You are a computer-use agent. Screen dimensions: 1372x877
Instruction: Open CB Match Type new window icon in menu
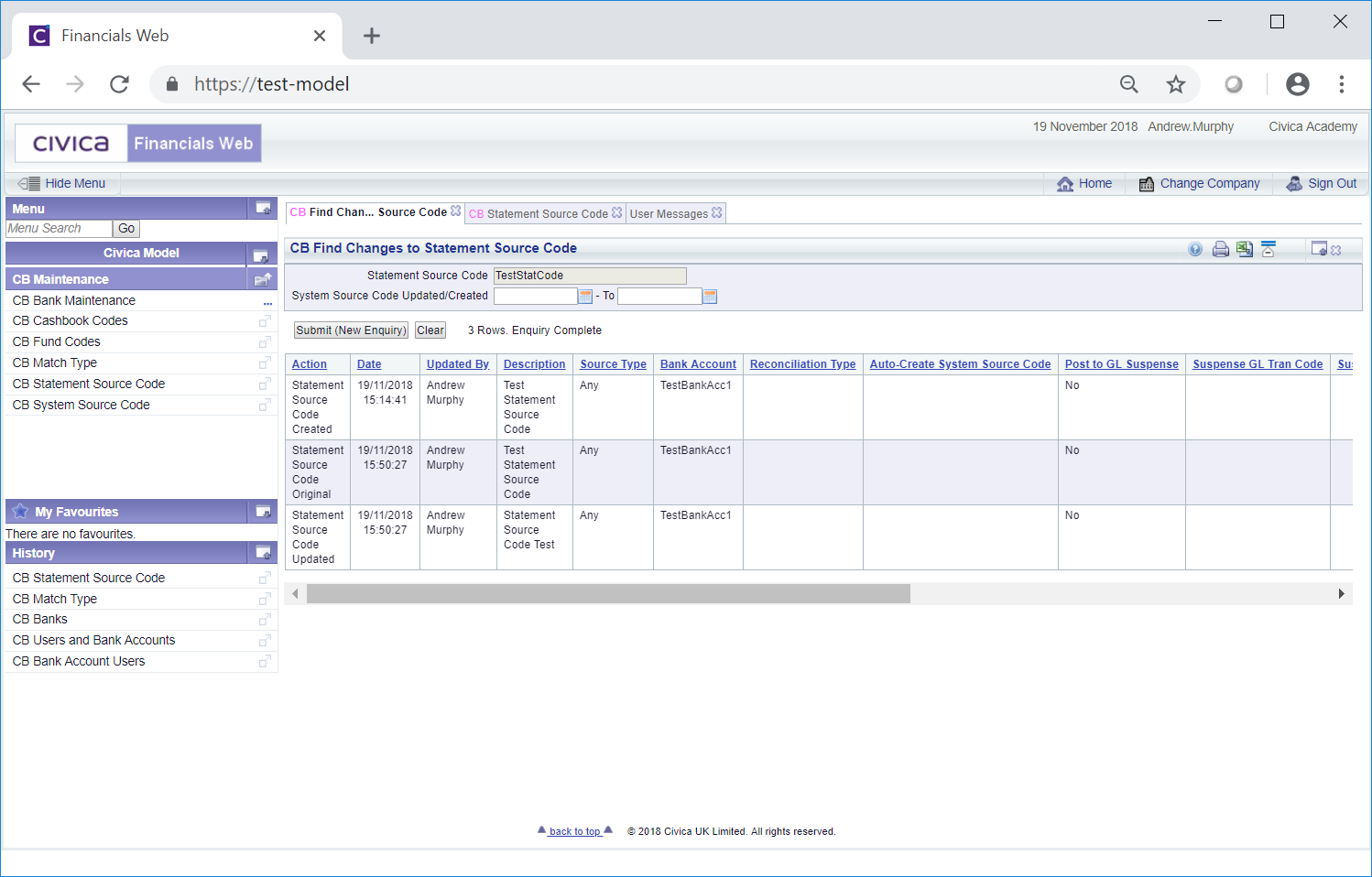tap(265, 363)
